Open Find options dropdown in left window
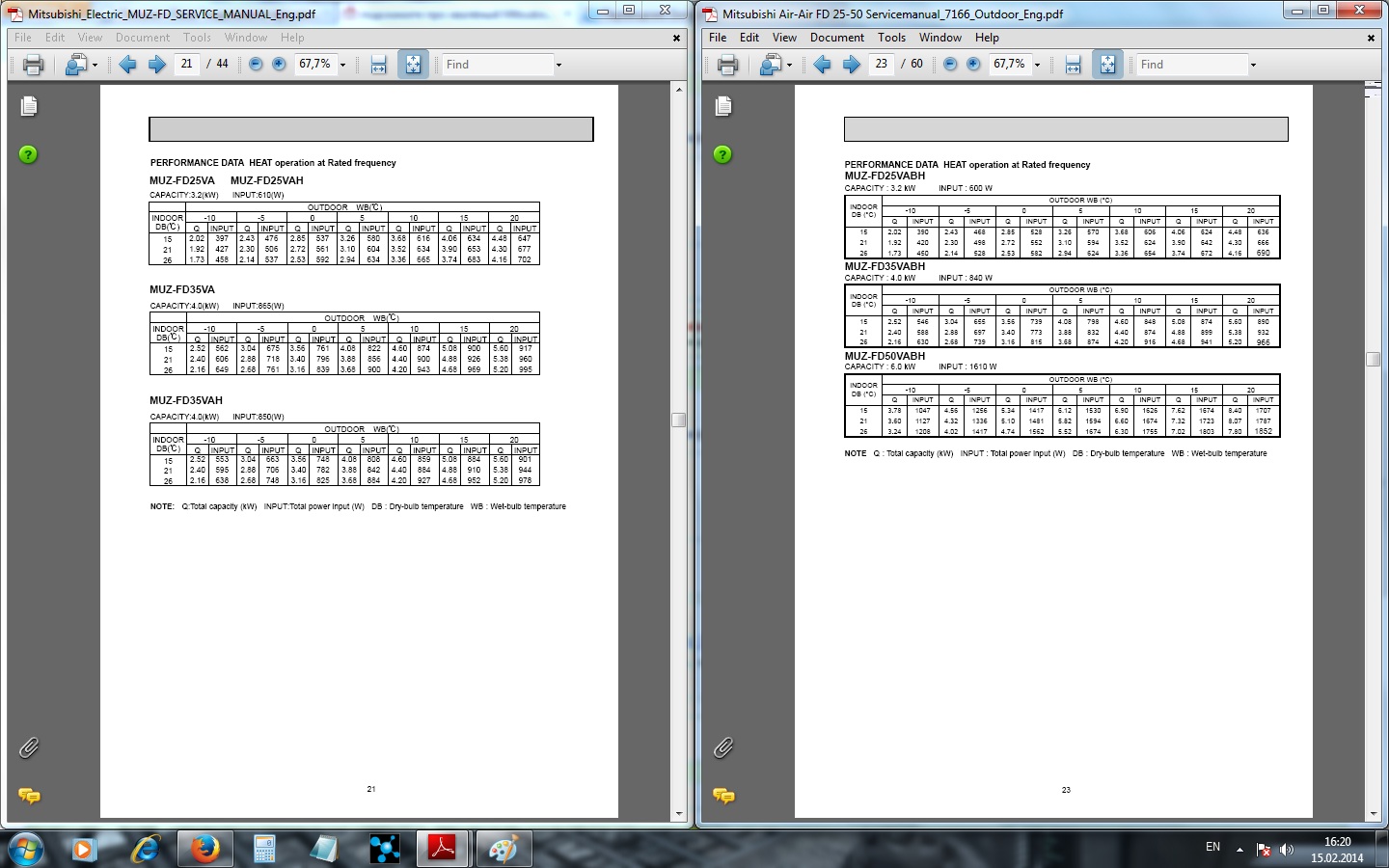The width and height of the screenshot is (1389, 868). point(558,66)
